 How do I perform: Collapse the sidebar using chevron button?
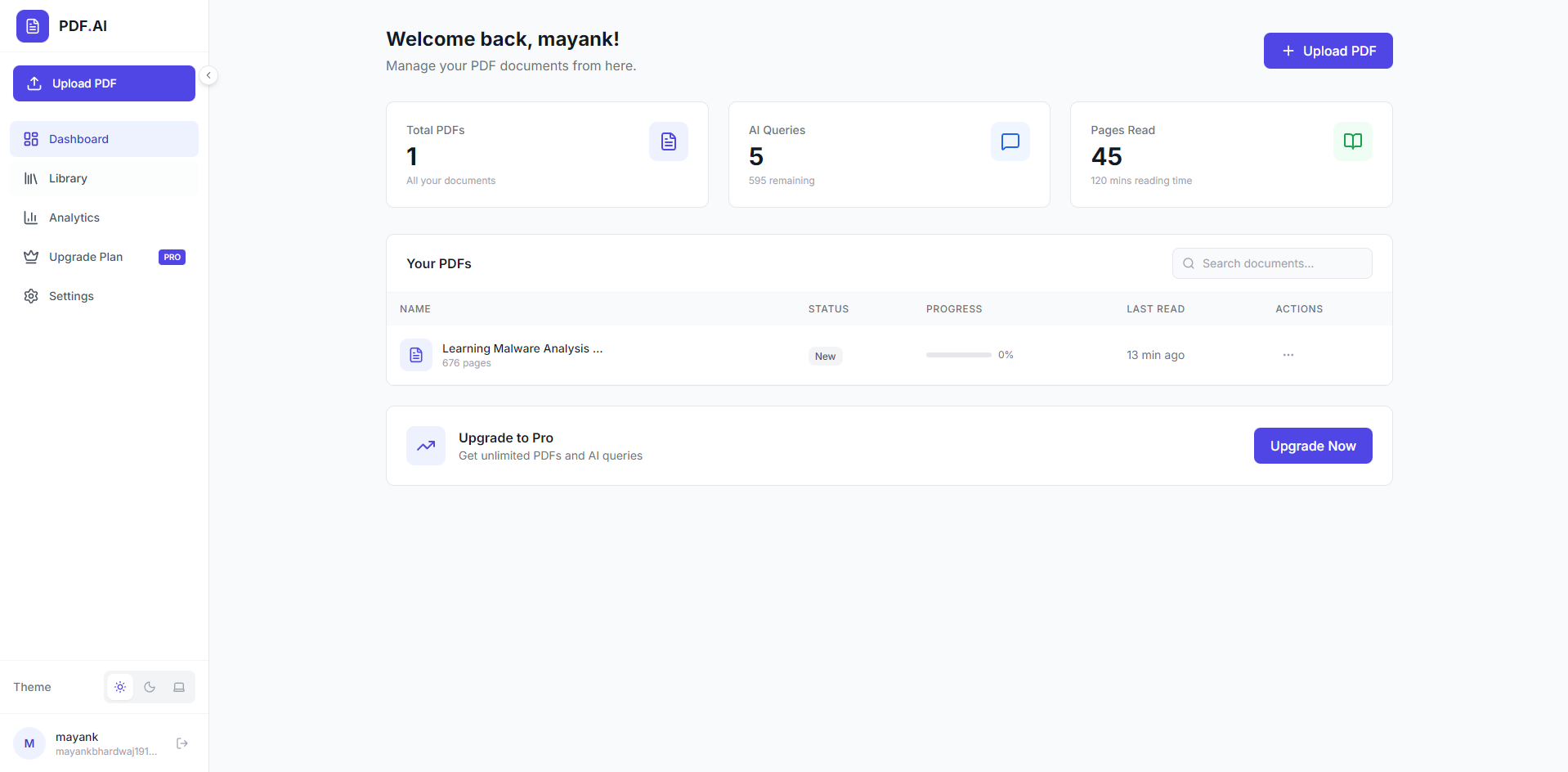pyautogui.click(x=208, y=75)
